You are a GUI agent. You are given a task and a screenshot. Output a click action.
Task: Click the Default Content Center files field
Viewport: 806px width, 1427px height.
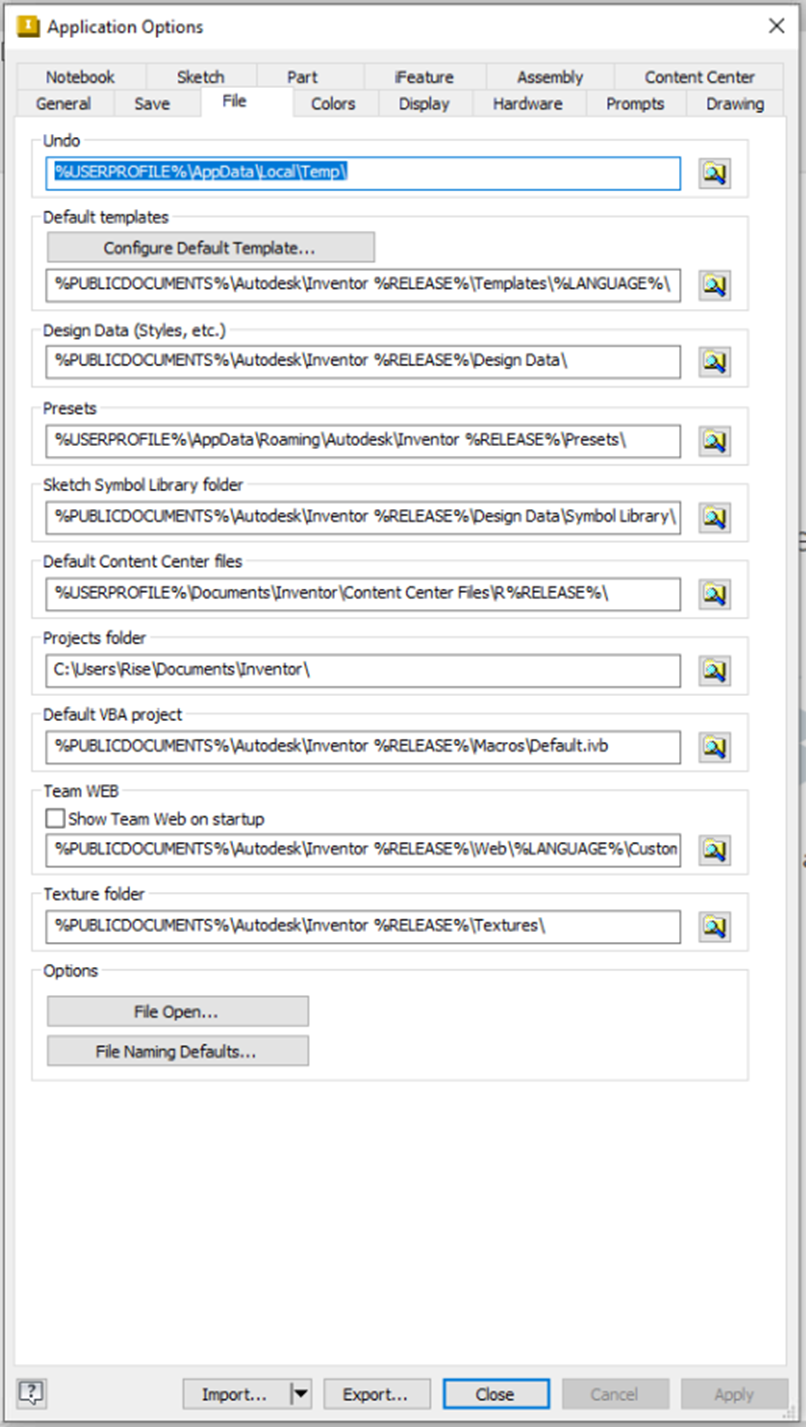[x=363, y=594]
